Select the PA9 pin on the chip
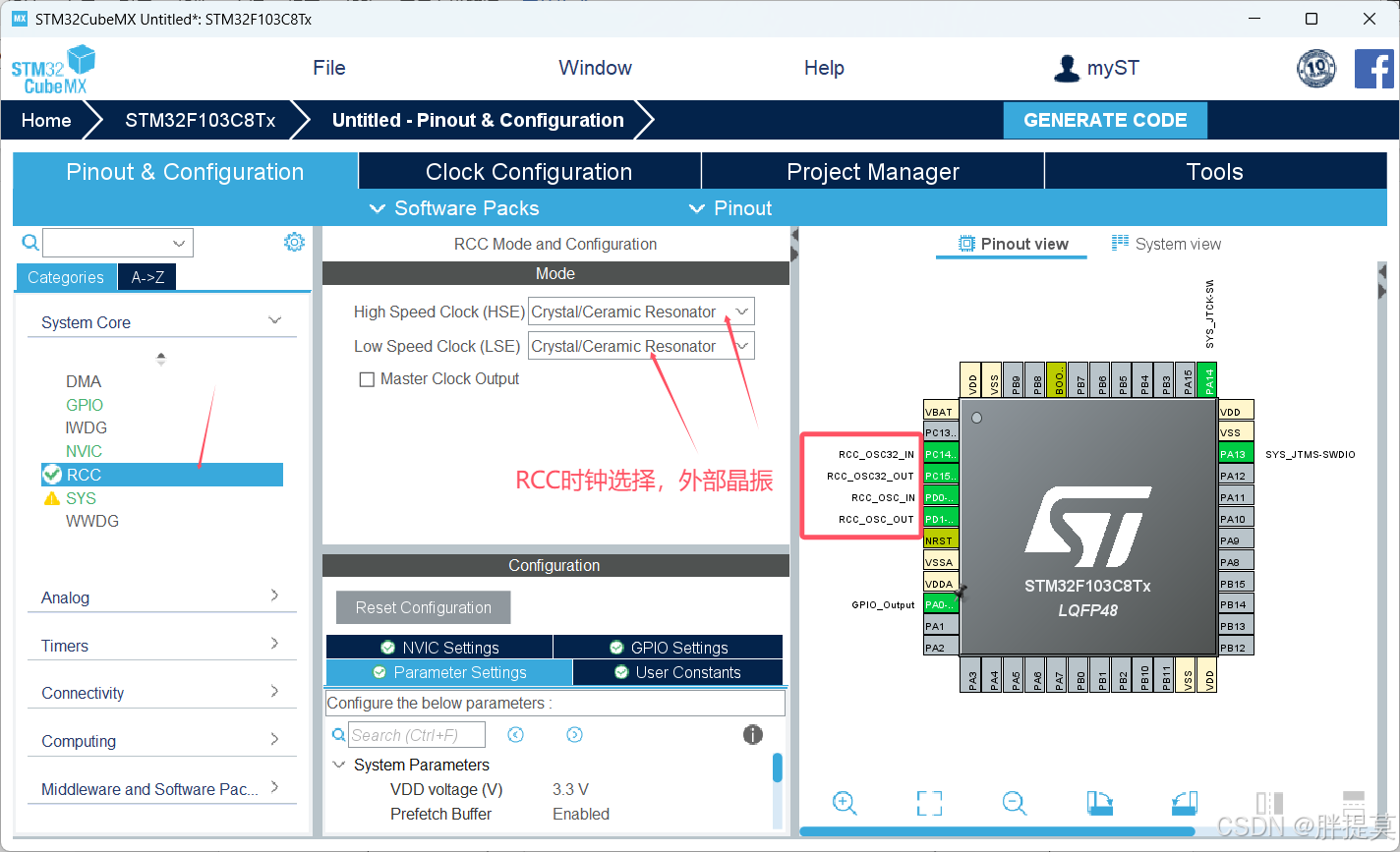1400x852 pixels. 1236,540
